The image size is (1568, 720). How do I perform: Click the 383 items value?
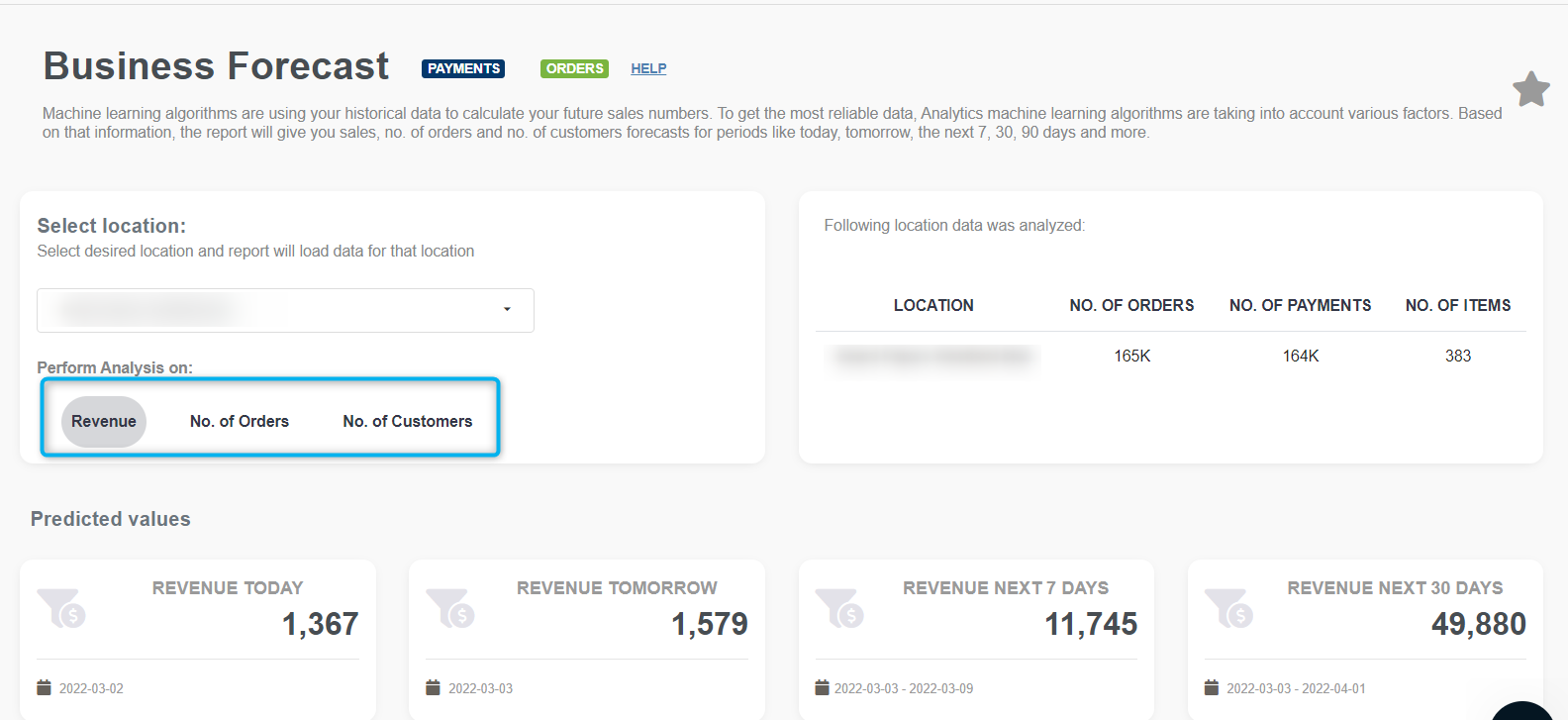point(1458,356)
